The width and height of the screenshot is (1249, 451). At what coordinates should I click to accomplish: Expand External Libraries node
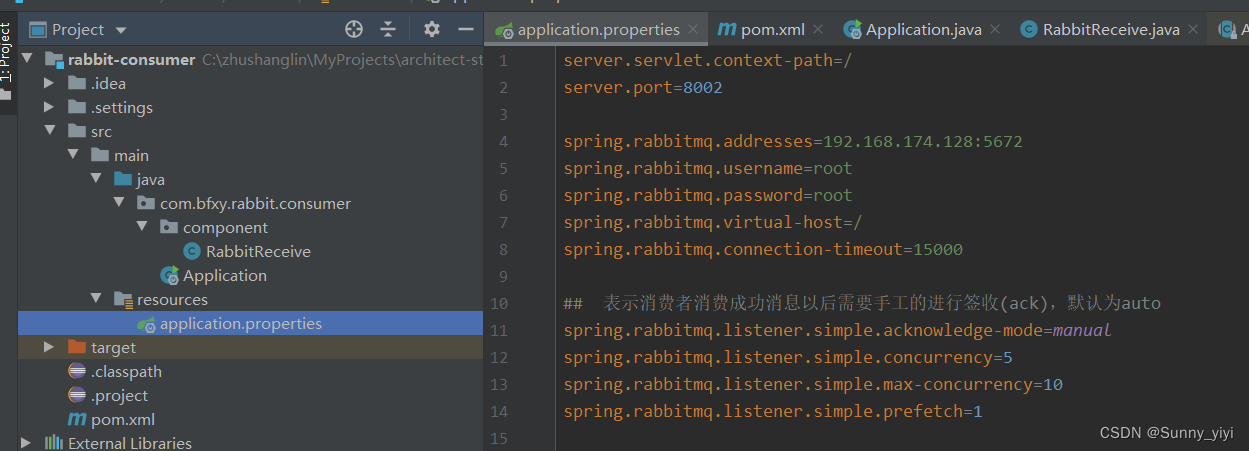(x=27, y=442)
